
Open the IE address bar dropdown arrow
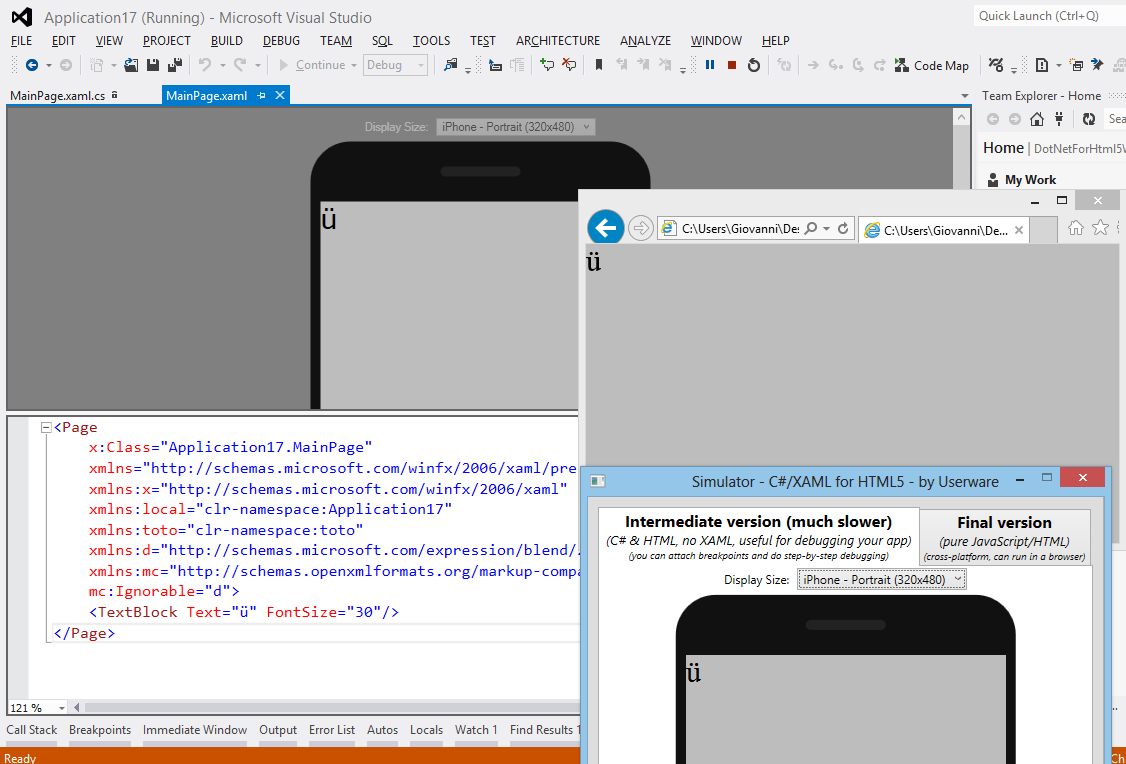coord(827,228)
